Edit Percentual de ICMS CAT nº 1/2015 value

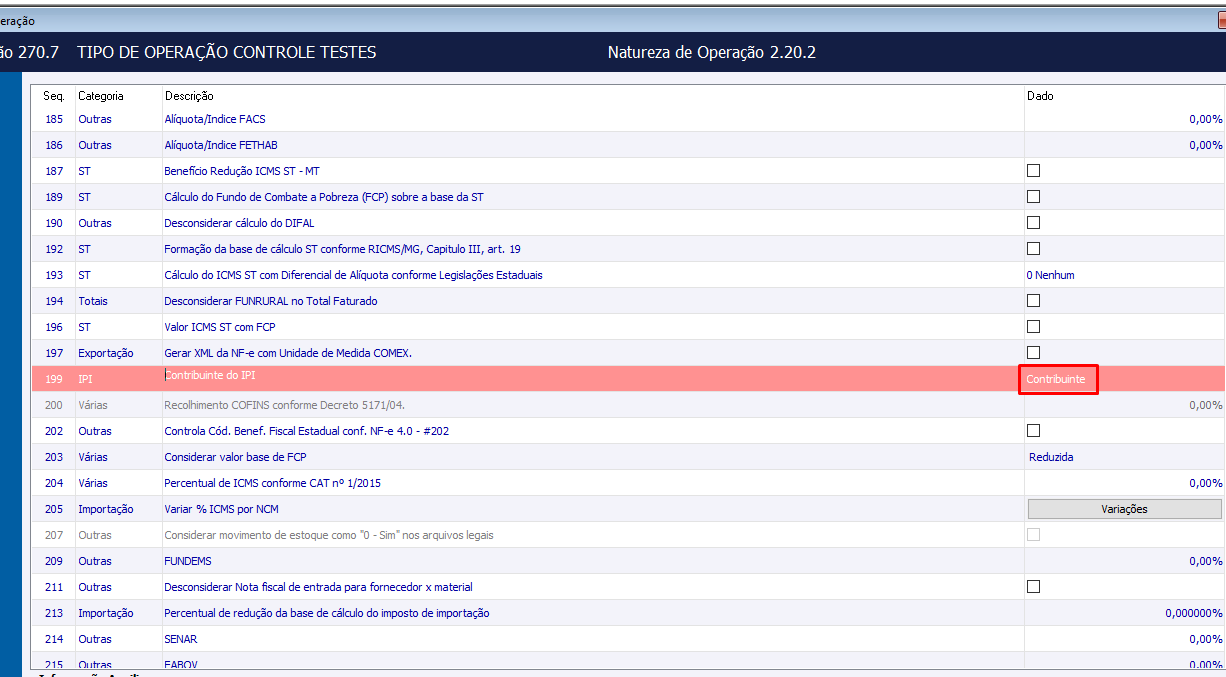(x=1205, y=483)
